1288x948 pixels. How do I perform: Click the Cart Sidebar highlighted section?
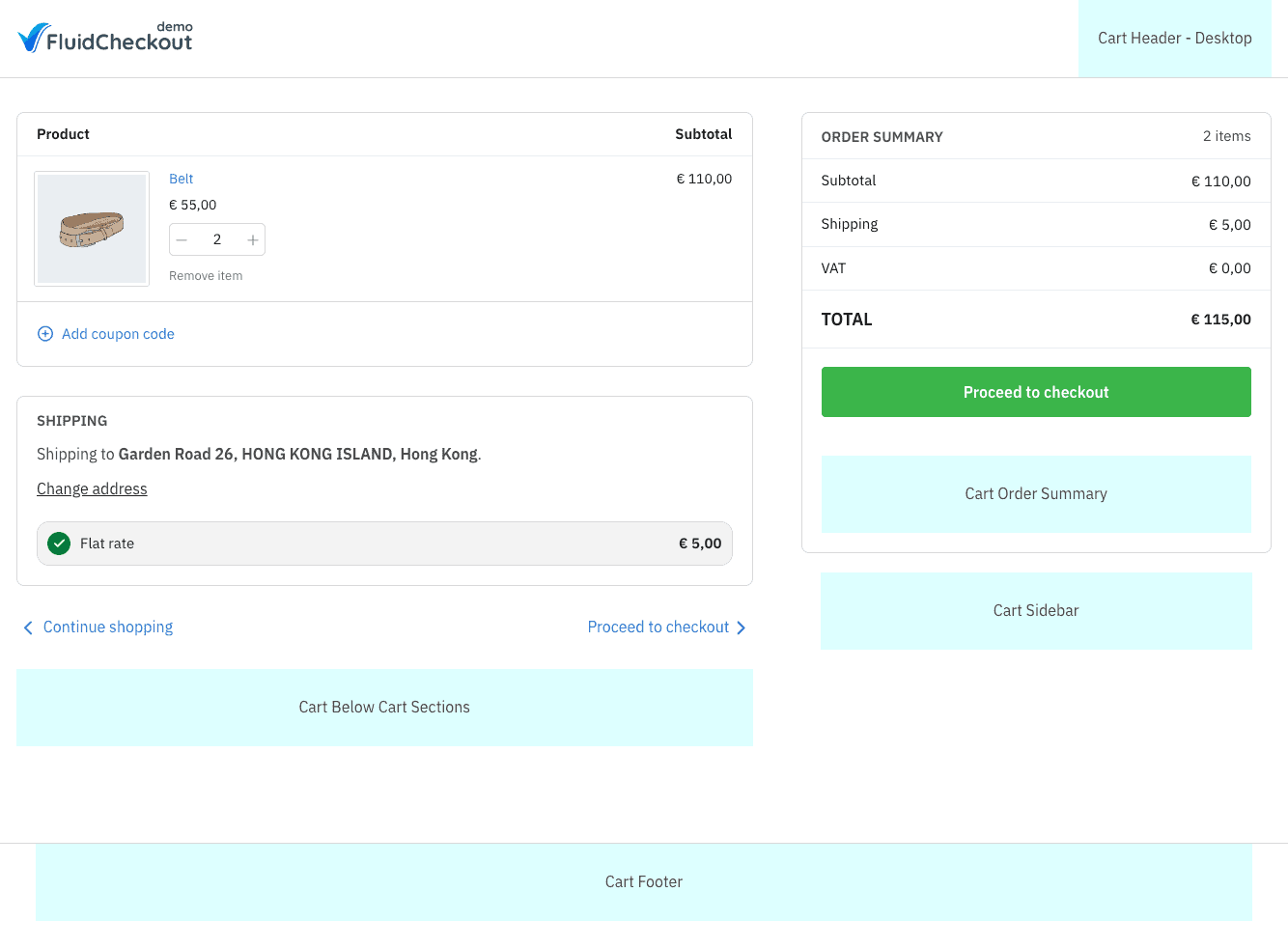[1035, 610]
